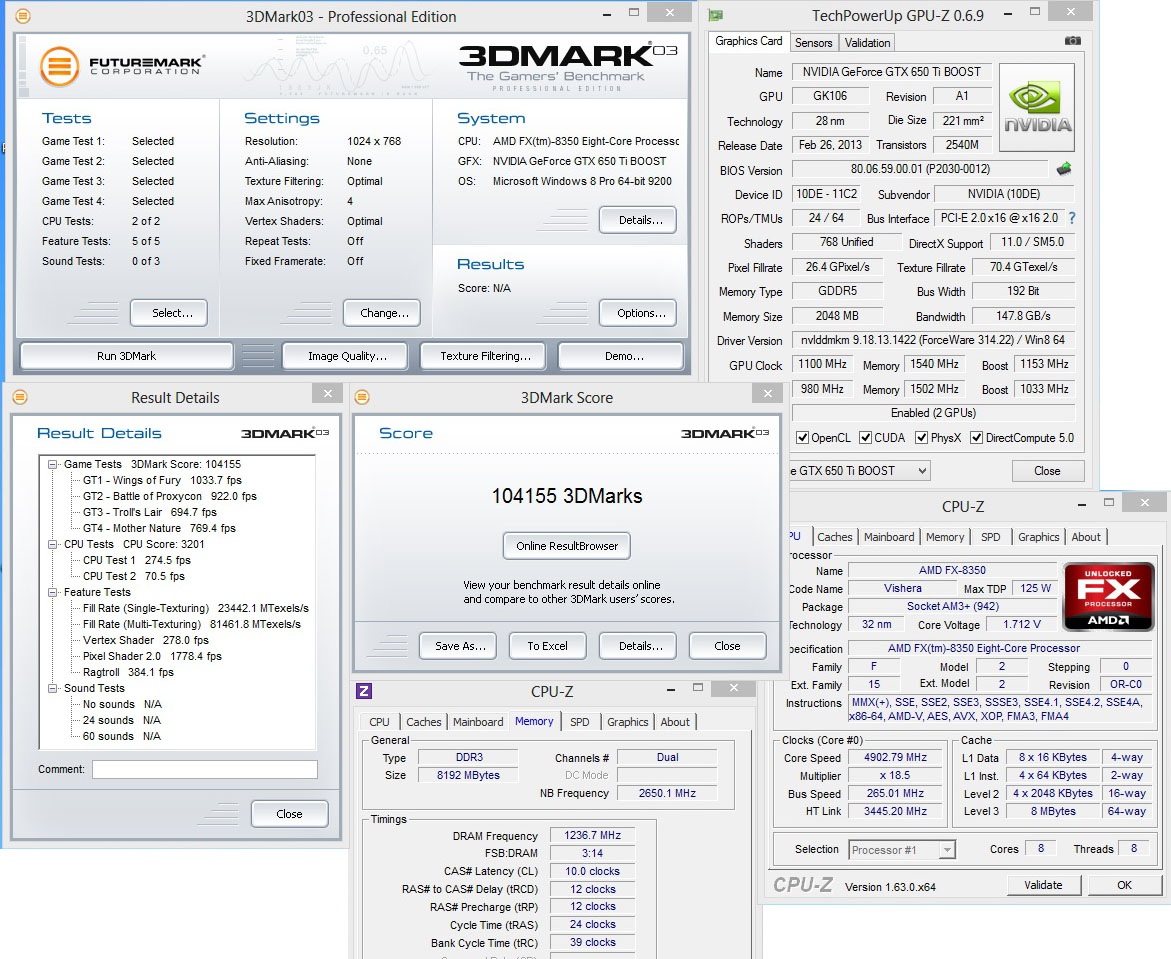Click the GPU-Z screenshot camera icon

1072,41
